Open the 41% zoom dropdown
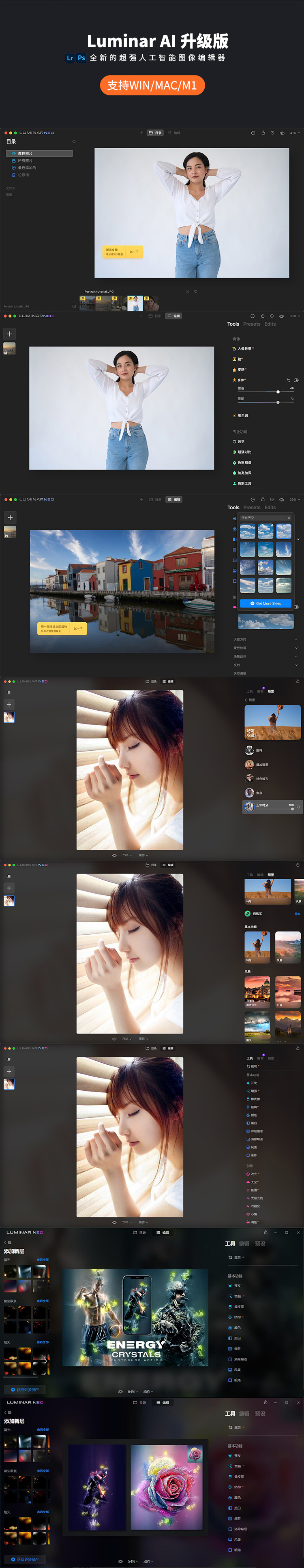Image resolution: width=304 pixels, height=1568 pixels. (x=295, y=133)
